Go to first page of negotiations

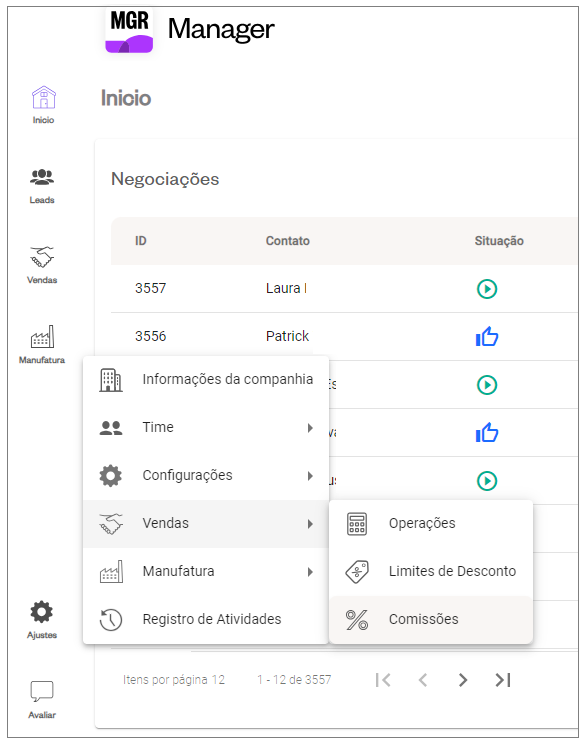(x=383, y=680)
